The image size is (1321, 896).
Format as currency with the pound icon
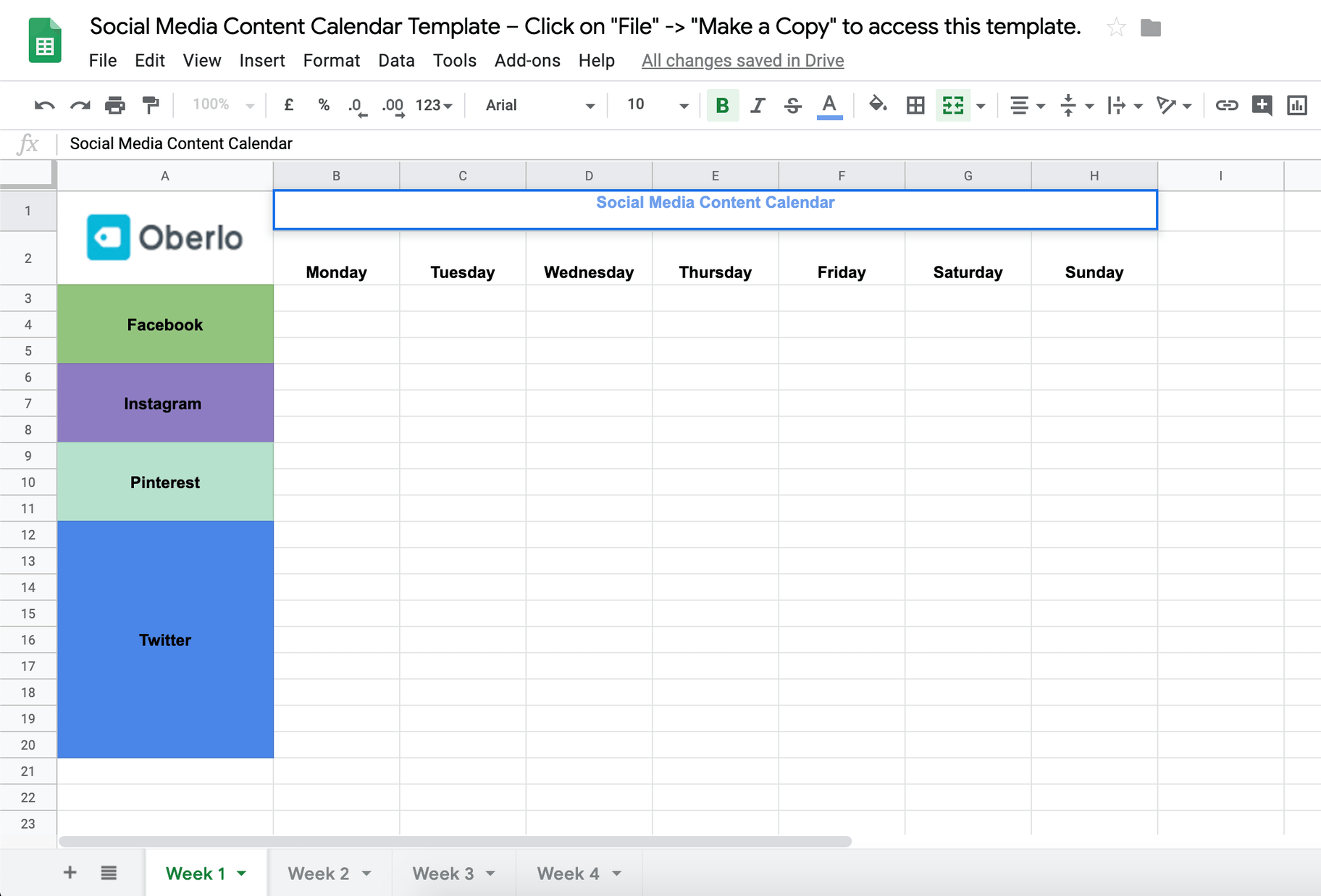[288, 105]
